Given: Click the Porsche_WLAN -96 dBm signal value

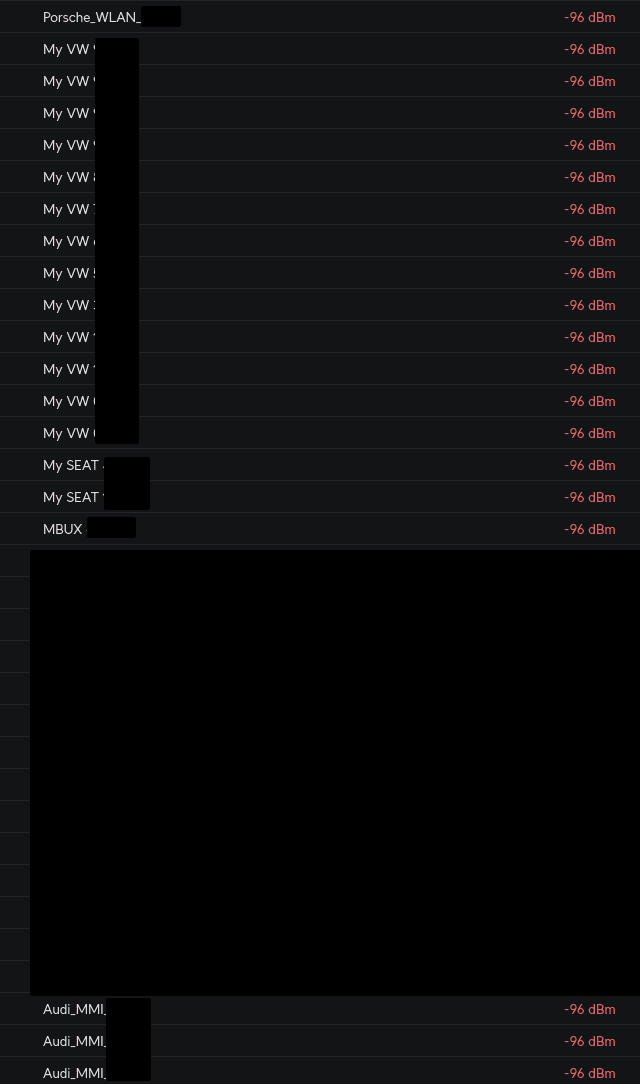Looking at the screenshot, I should tap(589, 17).
